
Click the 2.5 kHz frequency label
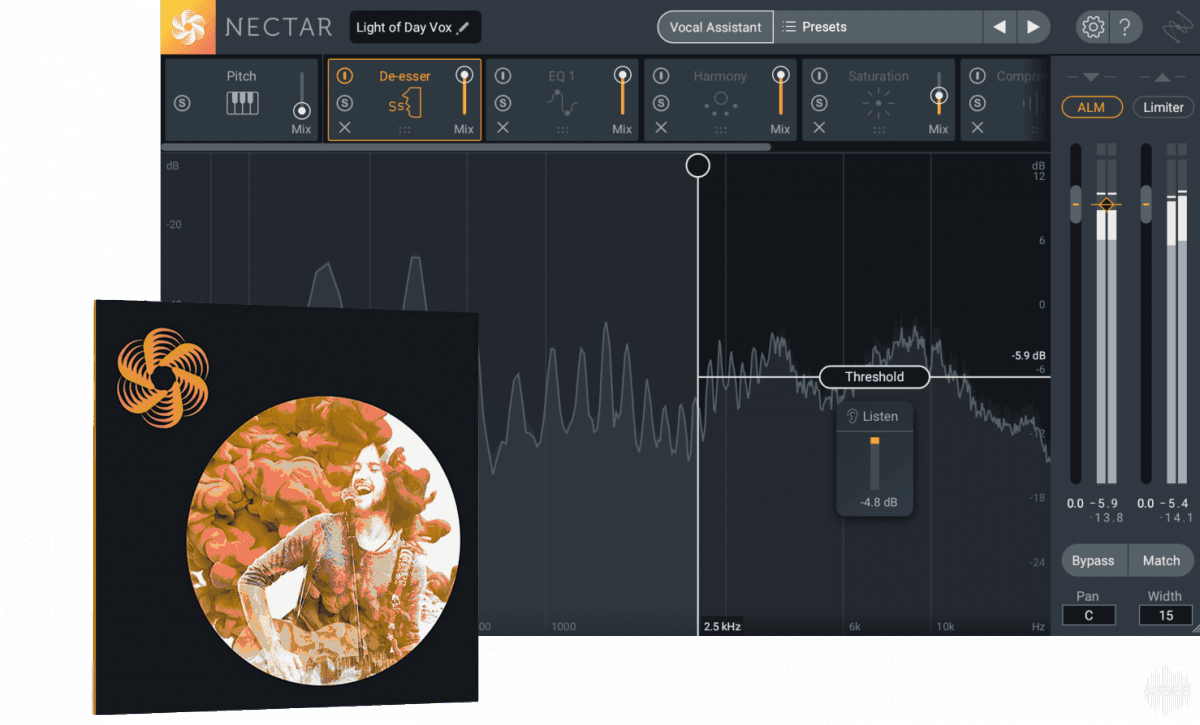722,627
